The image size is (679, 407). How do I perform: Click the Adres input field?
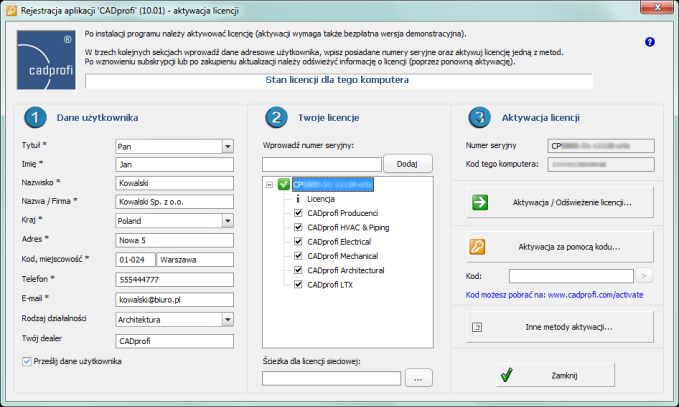pyautogui.click(x=175, y=240)
